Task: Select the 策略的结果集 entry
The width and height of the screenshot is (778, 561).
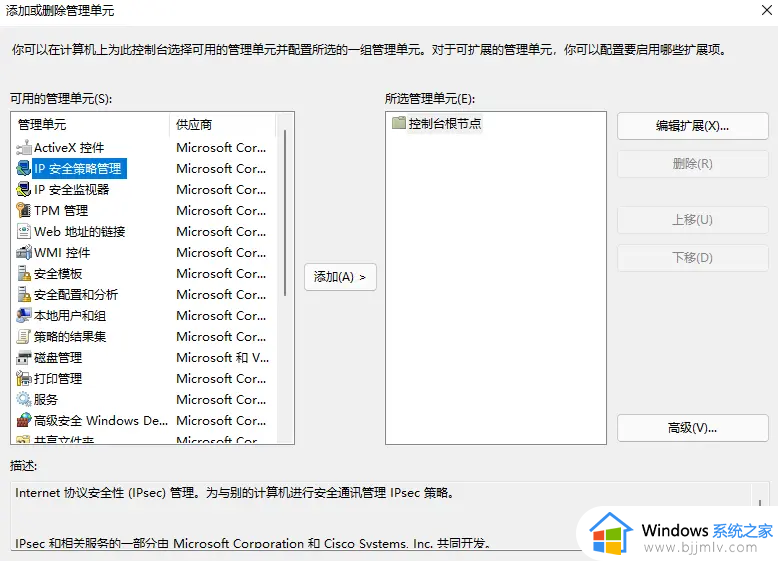Action: pos(70,336)
